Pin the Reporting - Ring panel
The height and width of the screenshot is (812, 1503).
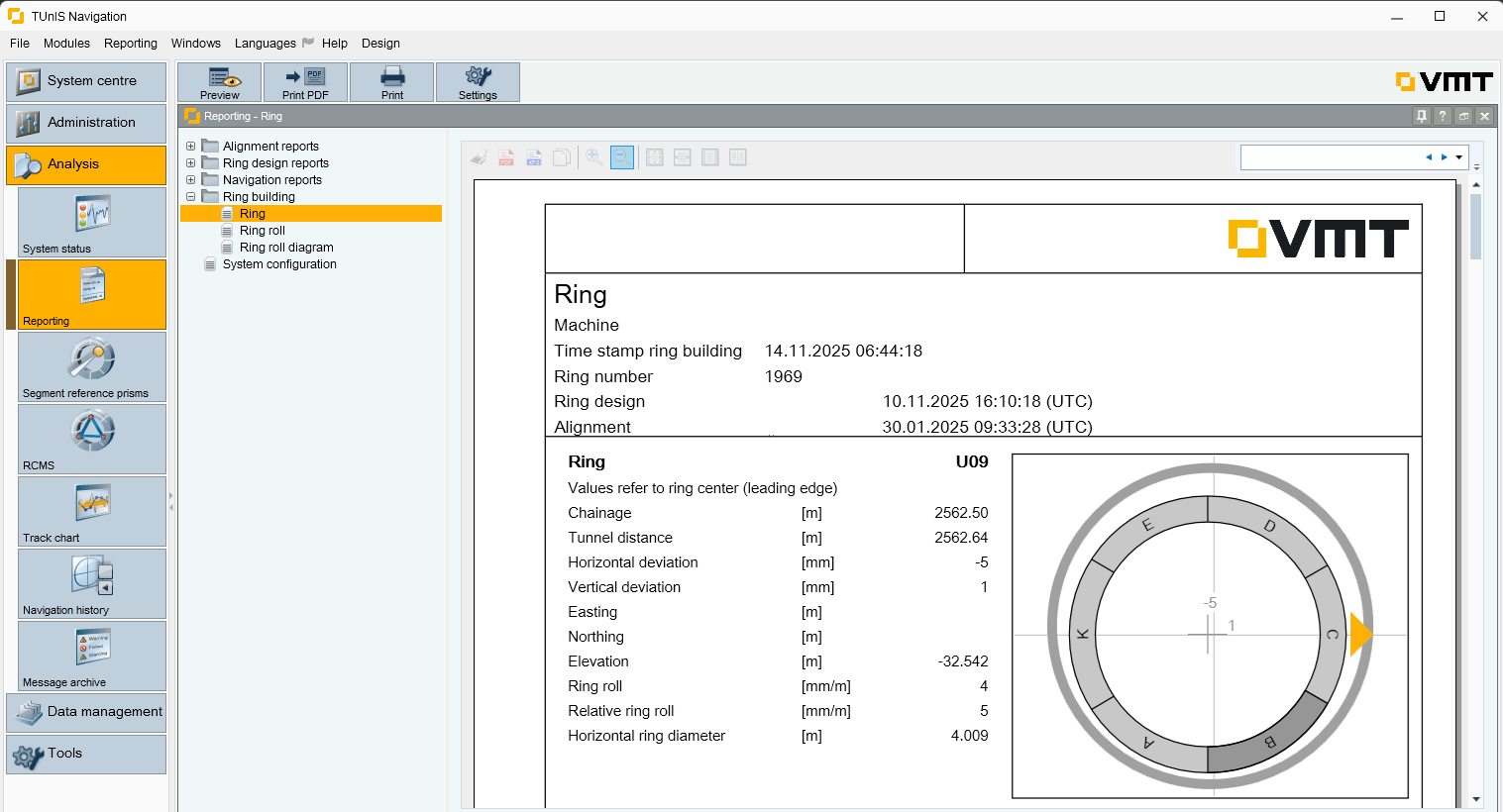pyautogui.click(x=1422, y=116)
